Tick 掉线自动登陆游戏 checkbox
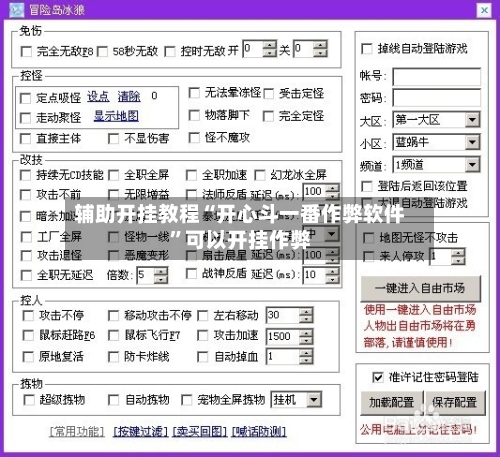Image resolution: width=500 pixels, height=457 pixels. tap(367, 49)
